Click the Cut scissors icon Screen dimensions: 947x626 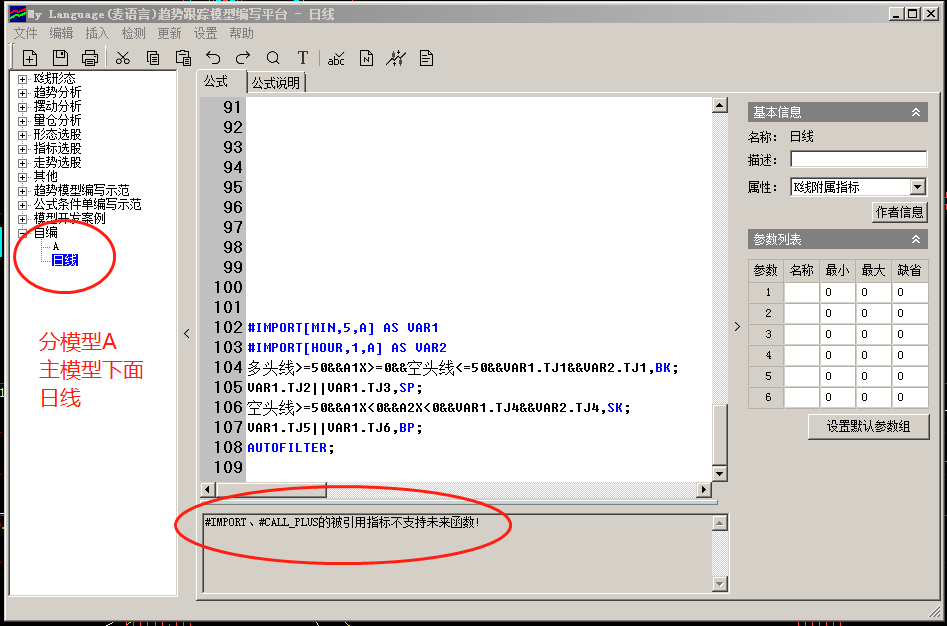tap(123, 58)
